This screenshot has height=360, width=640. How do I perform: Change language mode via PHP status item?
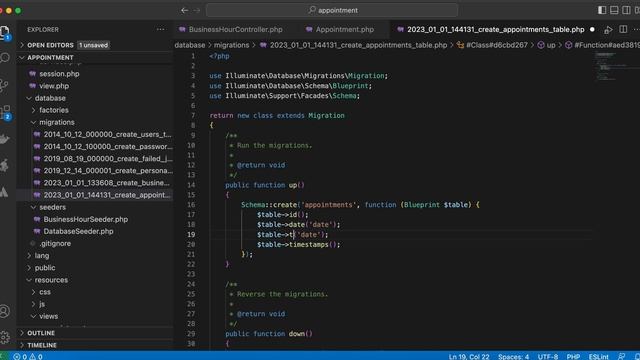(573, 356)
